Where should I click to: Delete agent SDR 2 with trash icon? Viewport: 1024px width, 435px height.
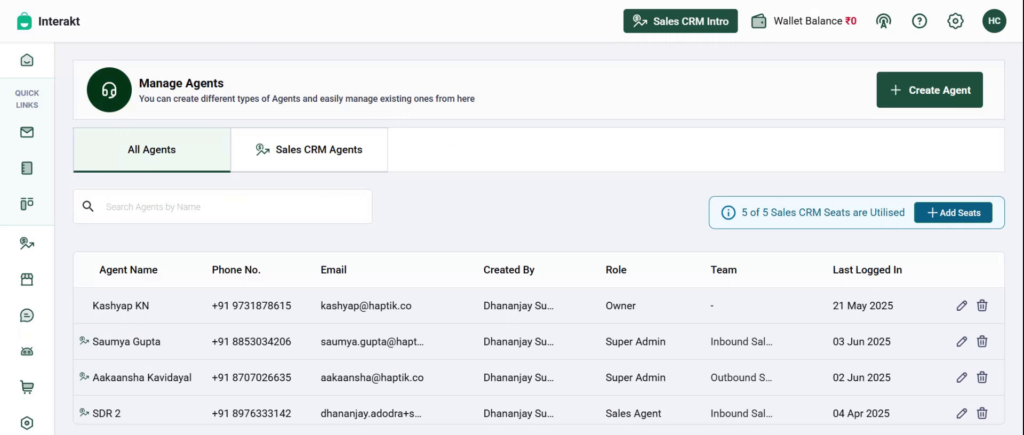(982, 413)
